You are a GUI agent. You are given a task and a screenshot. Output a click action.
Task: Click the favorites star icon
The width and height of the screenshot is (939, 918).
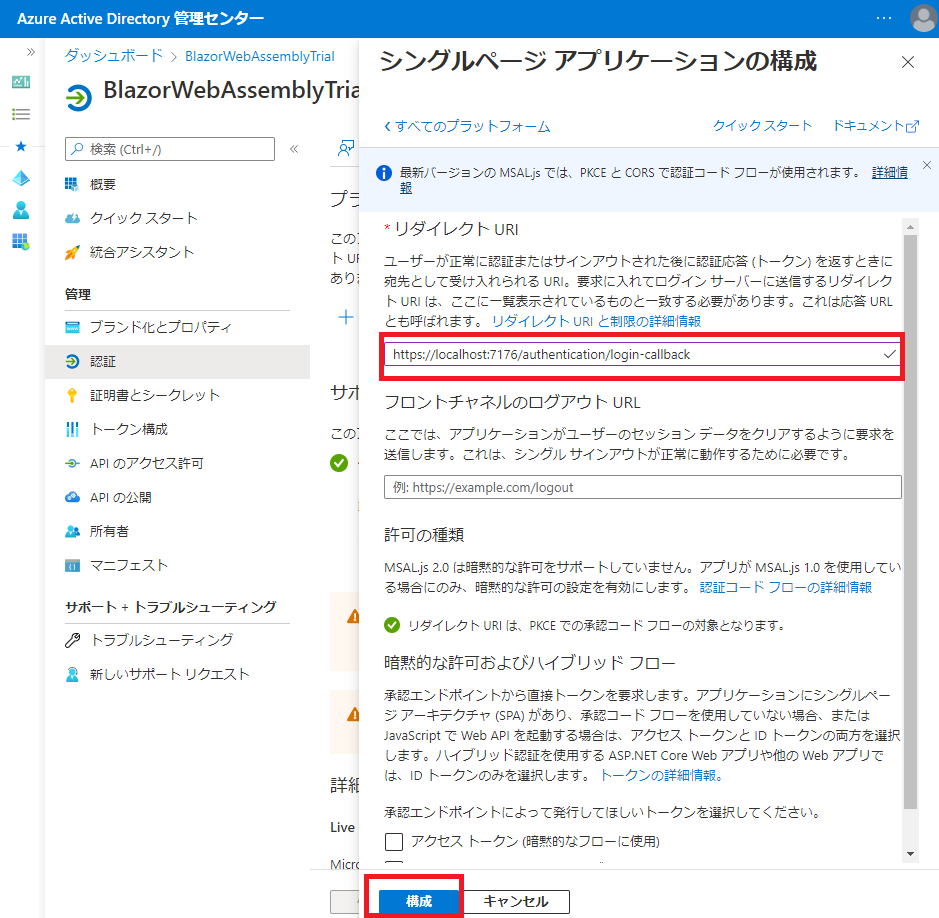pyautogui.click(x=21, y=146)
